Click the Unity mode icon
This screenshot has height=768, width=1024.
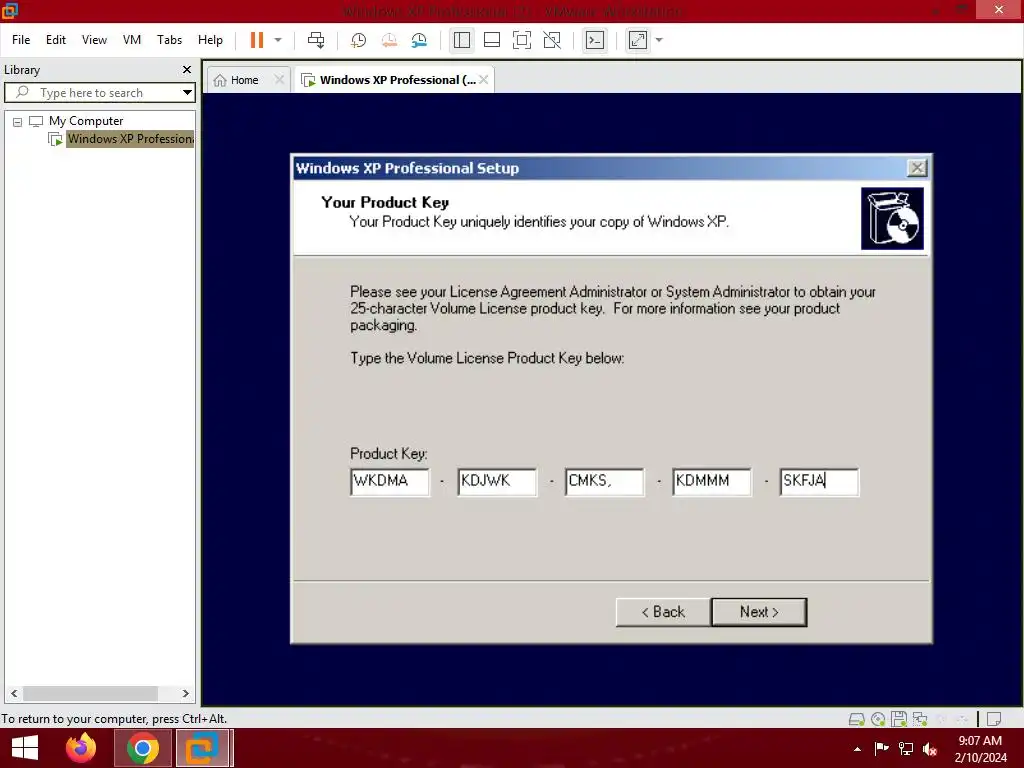(x=552, y=40)
